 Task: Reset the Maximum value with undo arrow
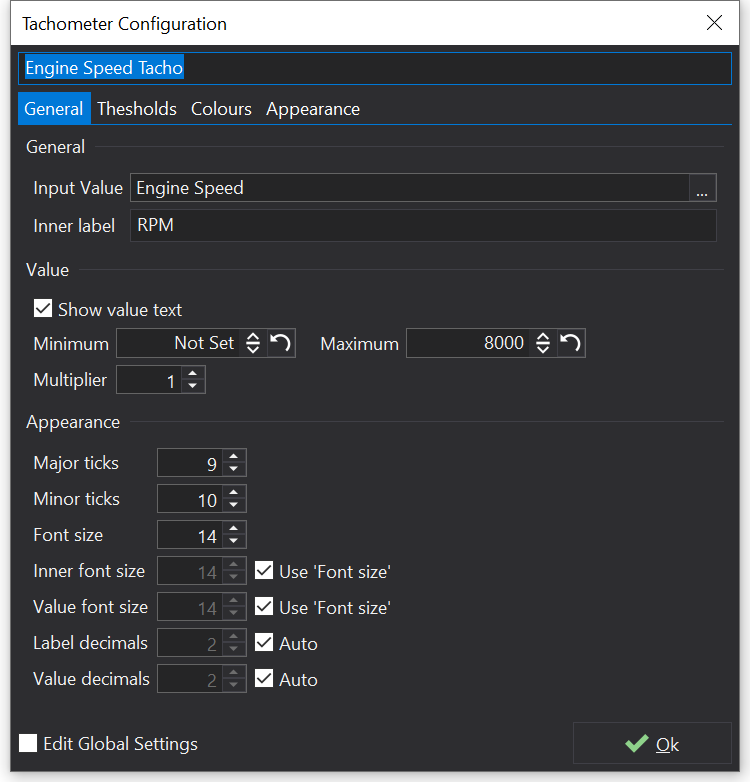coord(571,343)
